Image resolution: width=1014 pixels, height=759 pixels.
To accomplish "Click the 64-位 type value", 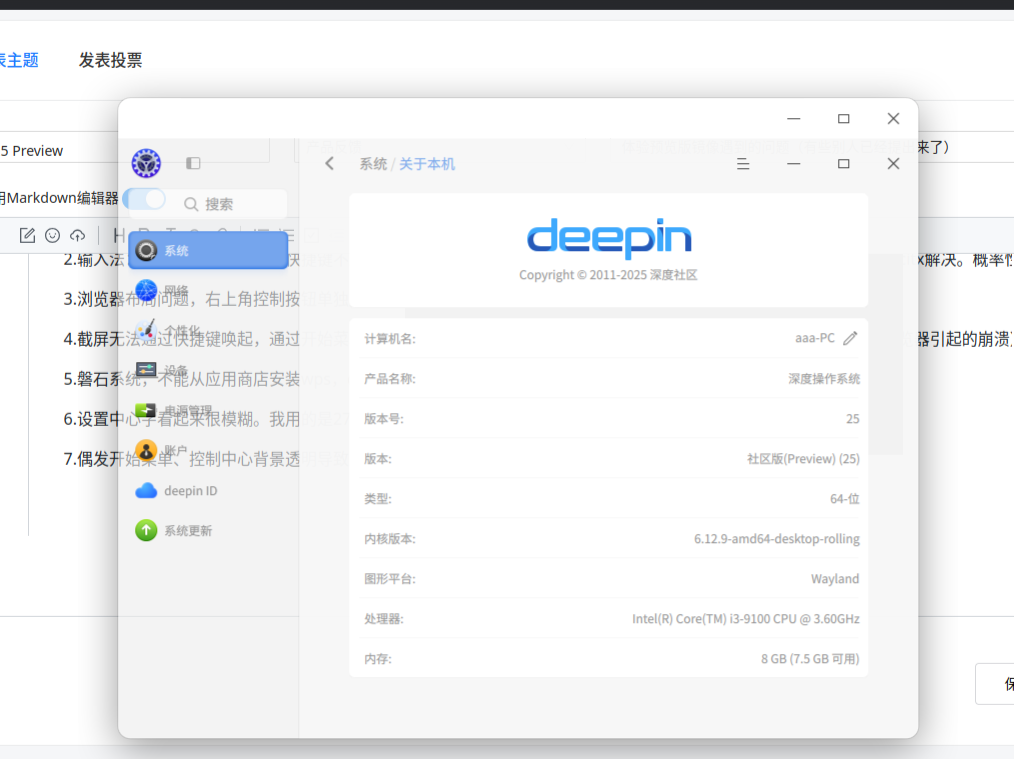I will 845,498.
